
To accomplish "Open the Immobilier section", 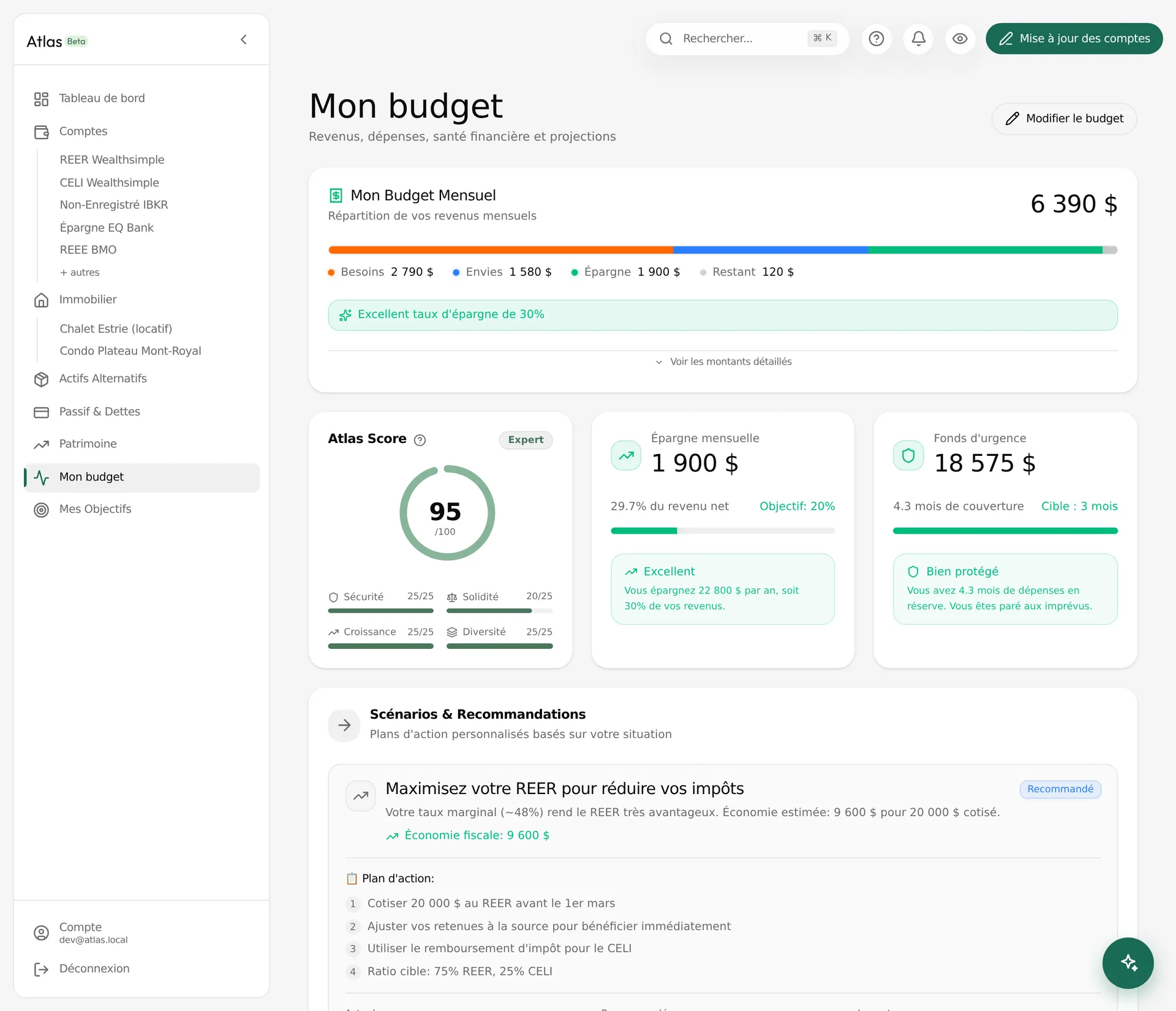I will 142,300.
